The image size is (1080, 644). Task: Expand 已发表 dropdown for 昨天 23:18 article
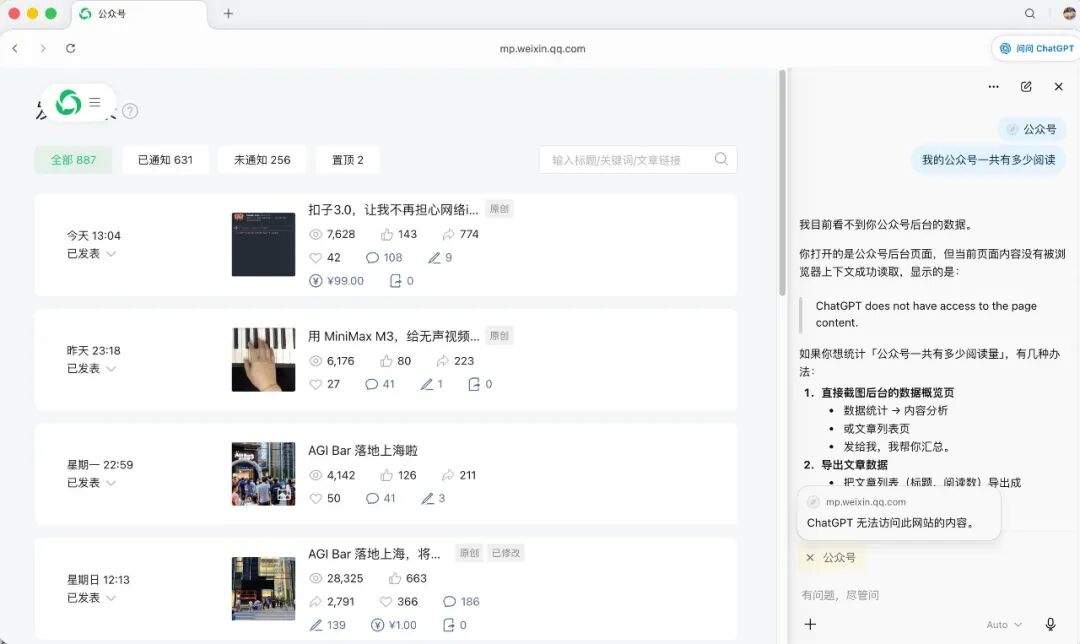tap(91, 368)
